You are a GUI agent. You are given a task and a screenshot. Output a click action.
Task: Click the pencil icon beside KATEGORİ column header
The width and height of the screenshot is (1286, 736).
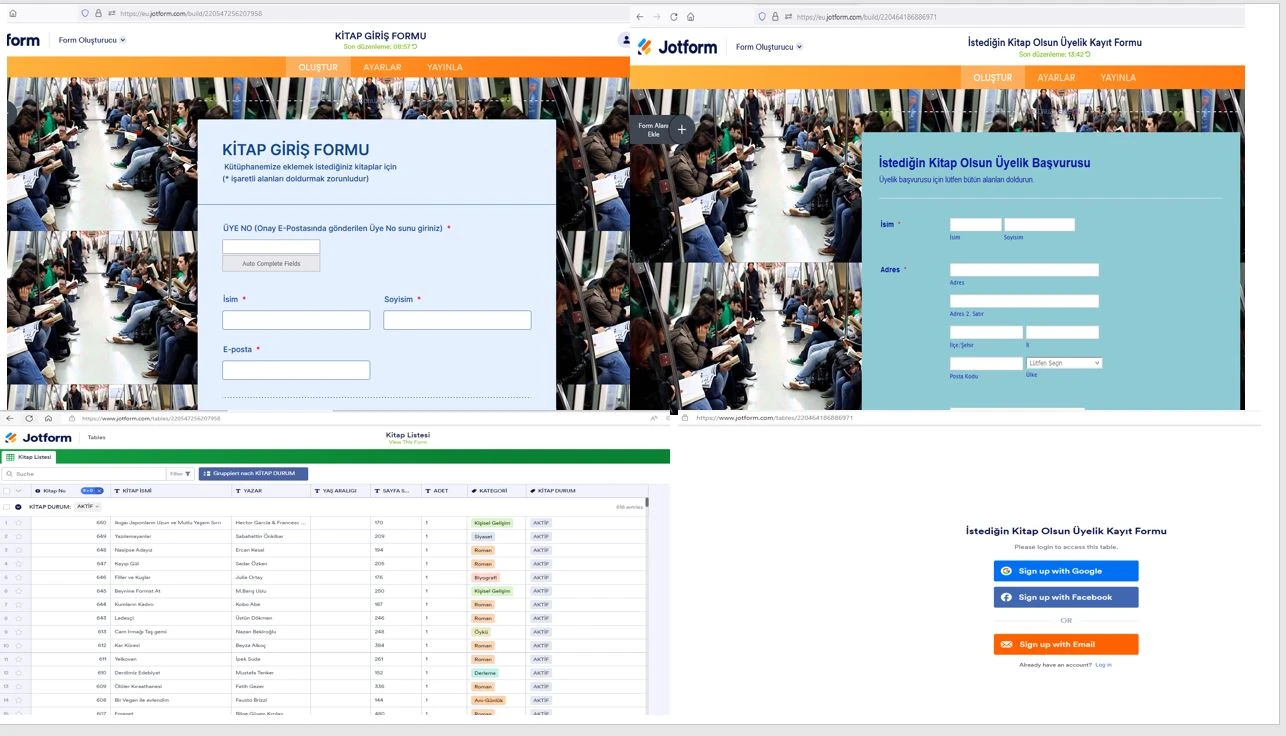[x=473, y=491]
